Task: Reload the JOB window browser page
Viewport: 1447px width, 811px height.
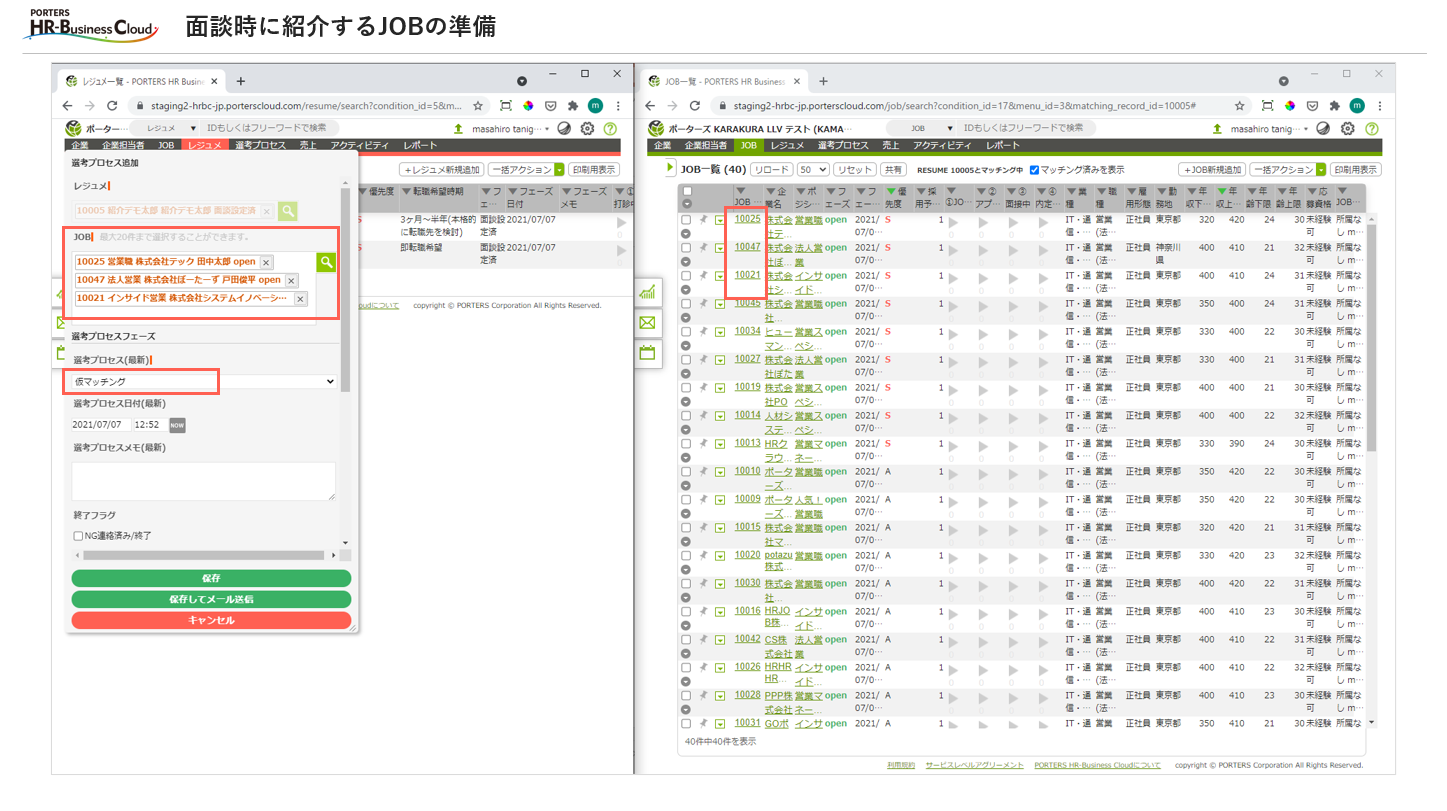Action: coord(696,105)
